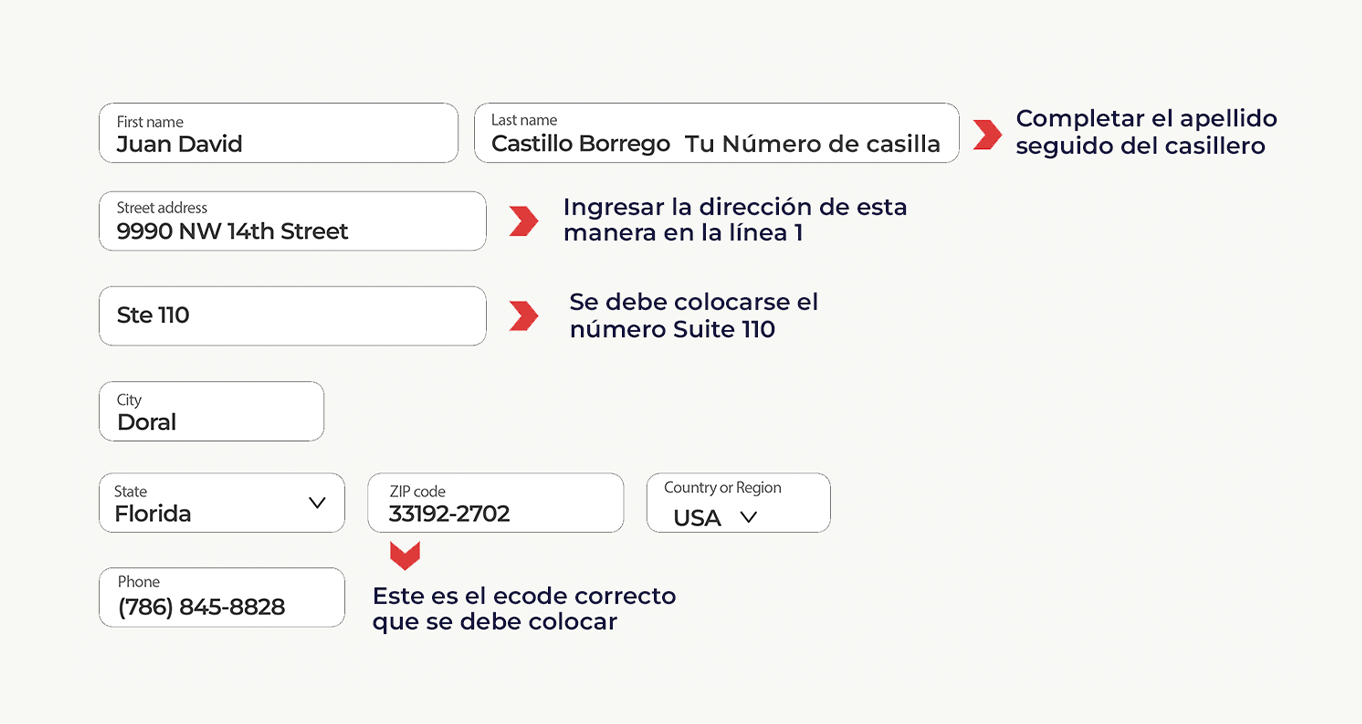The image size is (1362, 724).
Task: Click the red down arrow under ZIP code
Action: pos(405,556)
